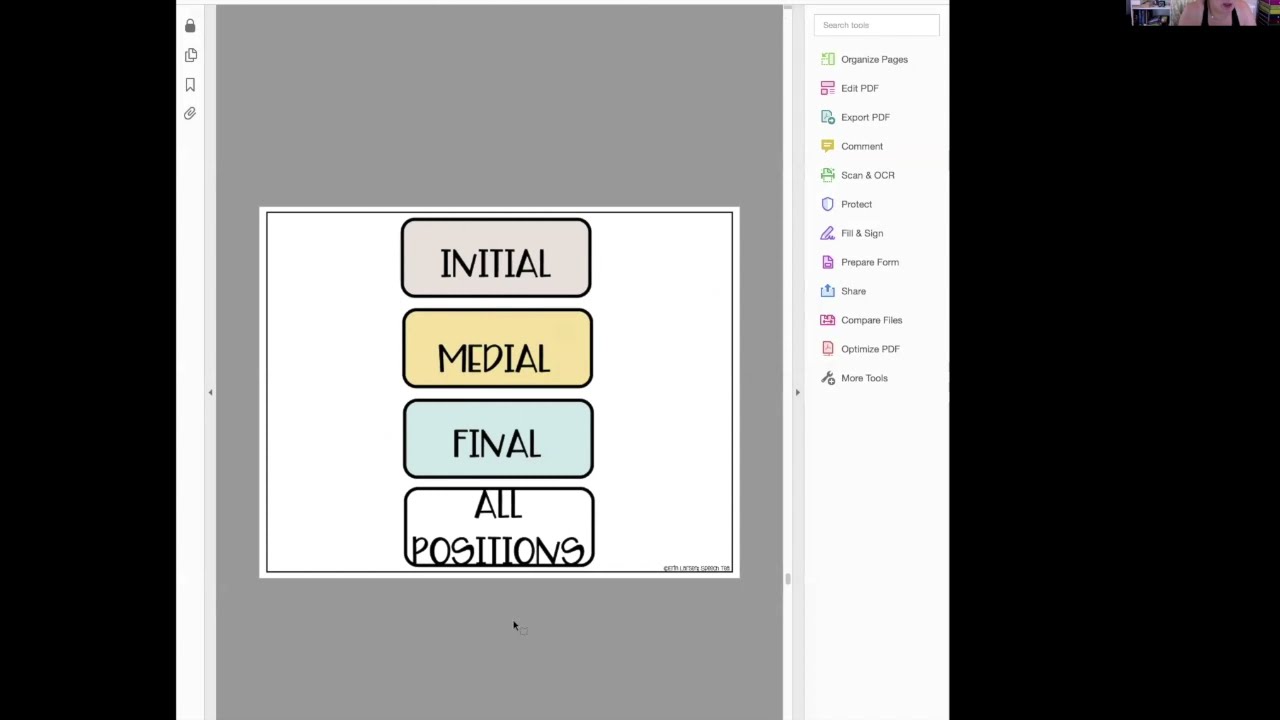Click the document vertical scrollbar handle
The image size is (1280, 720).
pos(788,578)
